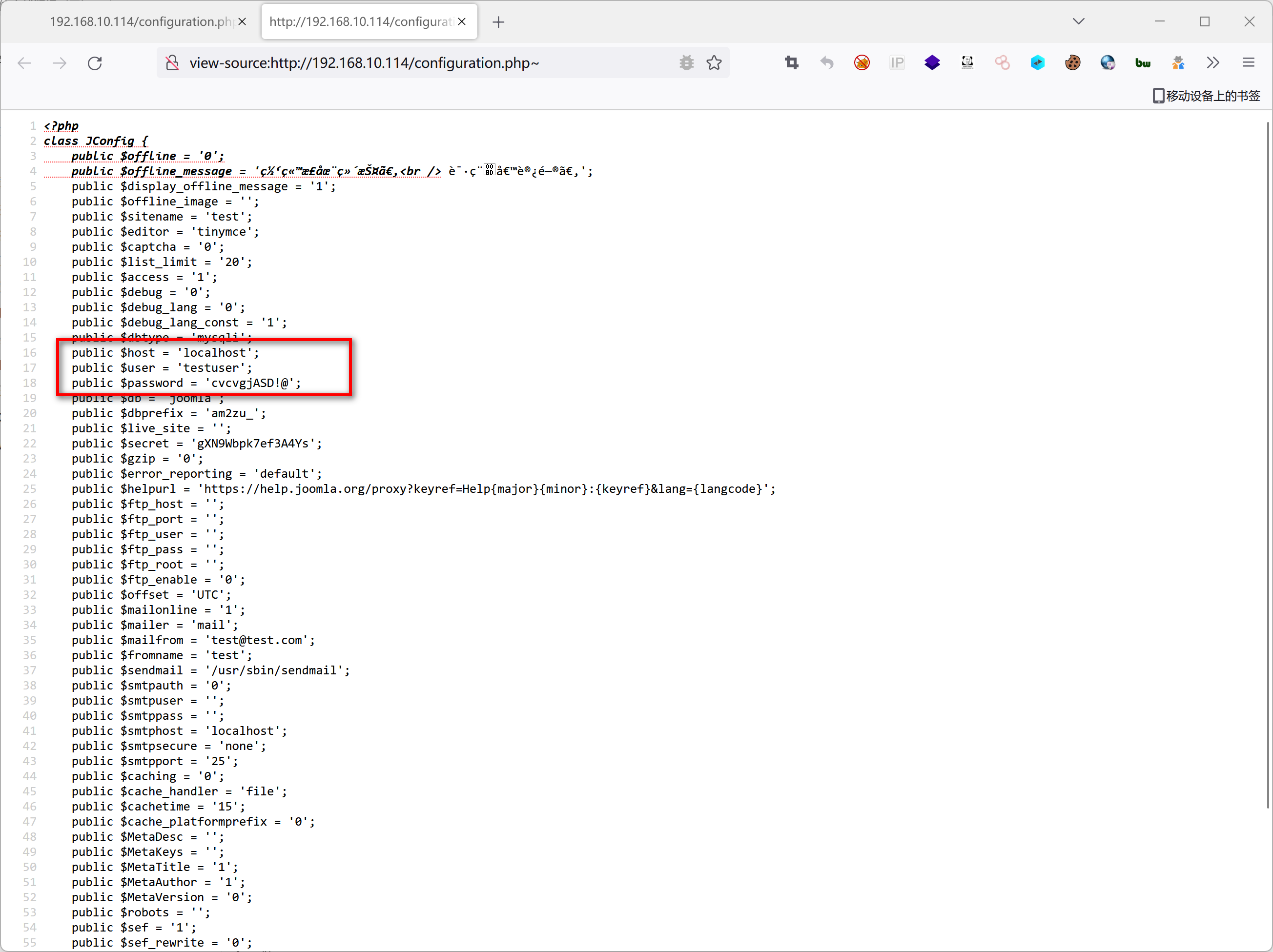
Task: Bookmark this page with the star
Action: pyautogui.click(x=714, y=62)
